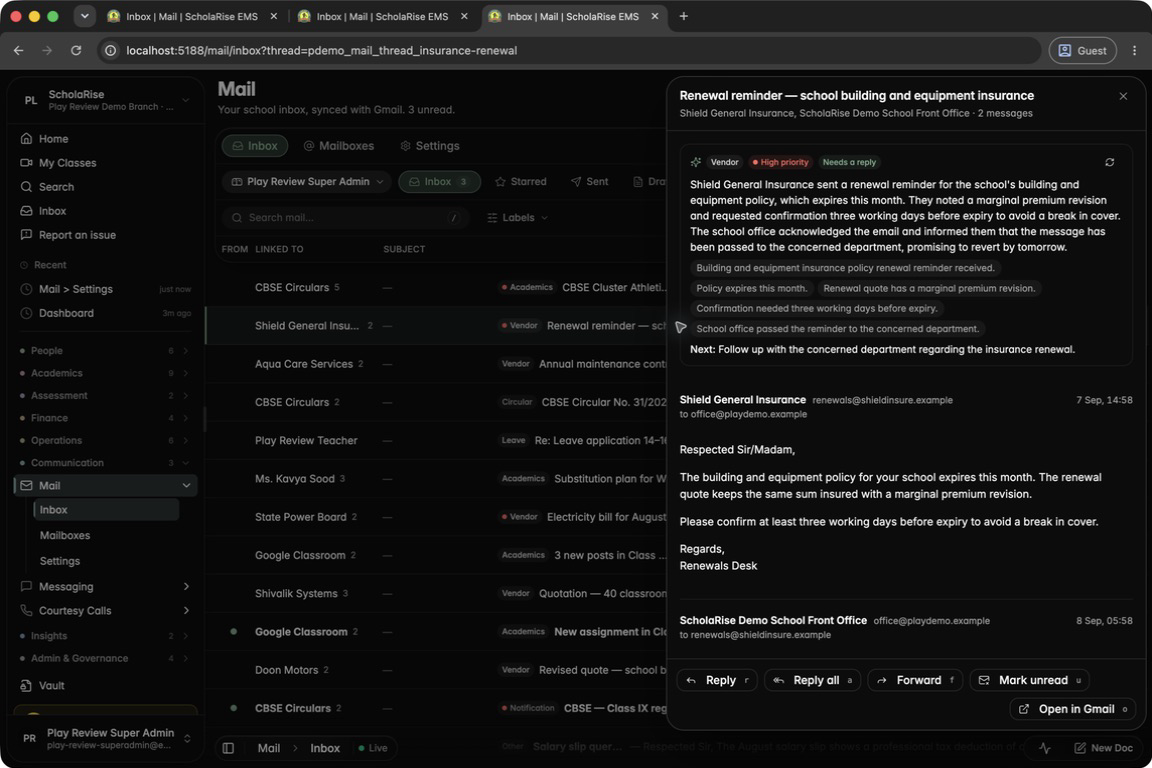Open recent Mail > Settings entry
This screenshot has height=768, width=1152.
tap(105, 290)
